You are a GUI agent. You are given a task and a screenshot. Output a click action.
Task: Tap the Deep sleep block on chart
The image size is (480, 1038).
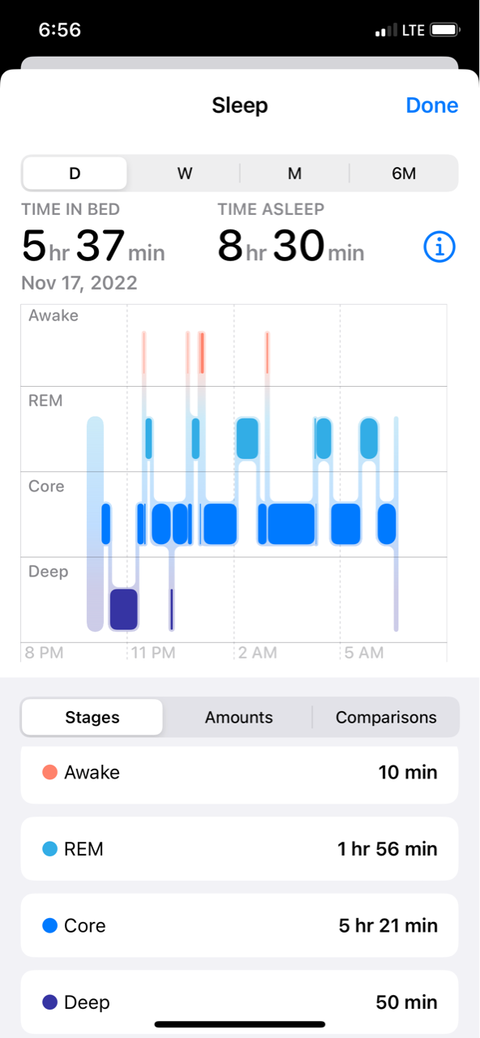tap(124, 609)
